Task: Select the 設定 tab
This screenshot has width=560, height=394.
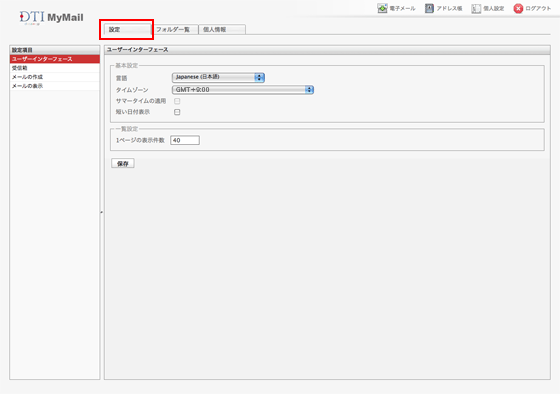Action: point(127,30)
